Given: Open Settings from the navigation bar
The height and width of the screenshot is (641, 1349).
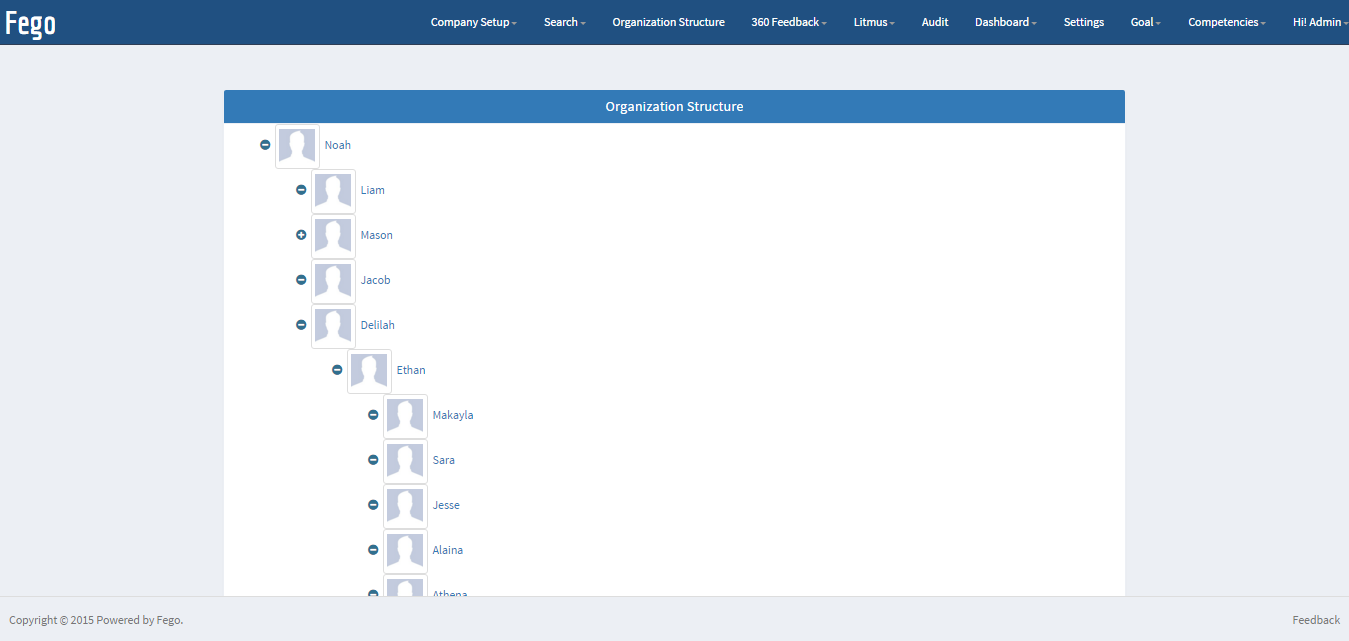Looking at the screenshot, I should [x=1084, y=22].
